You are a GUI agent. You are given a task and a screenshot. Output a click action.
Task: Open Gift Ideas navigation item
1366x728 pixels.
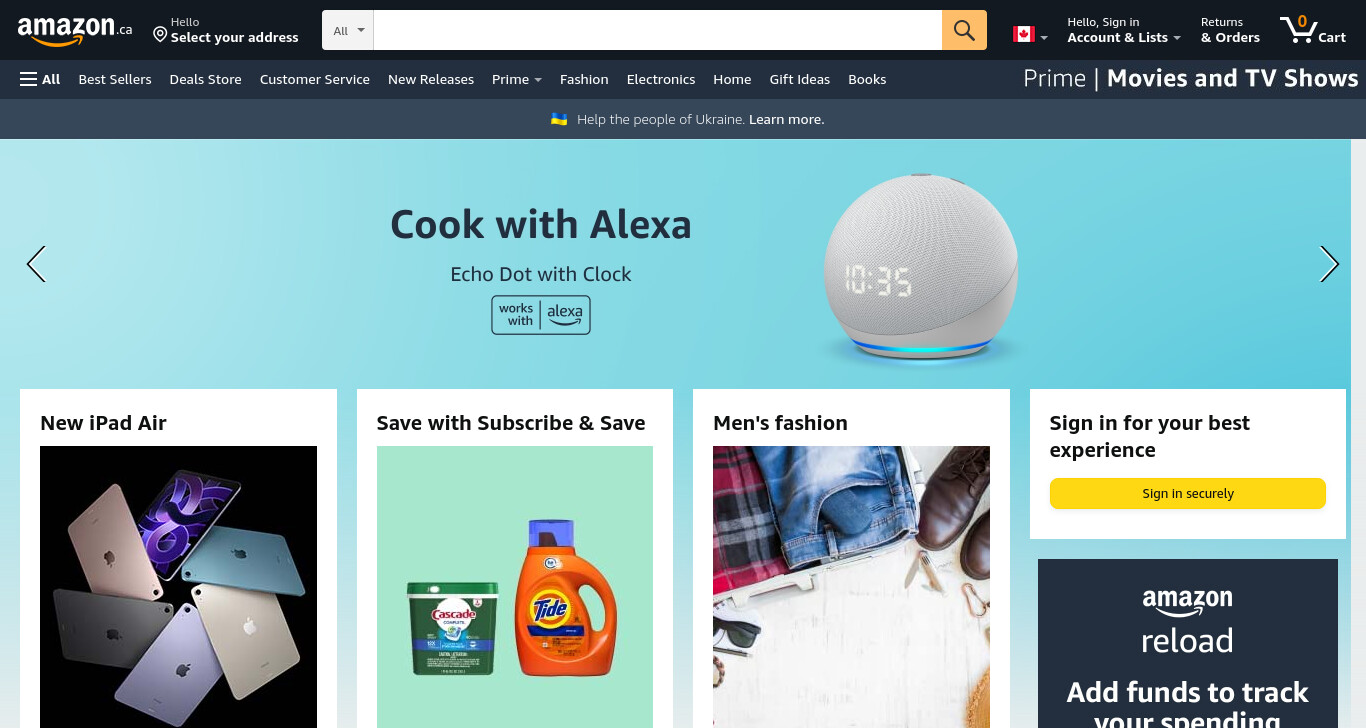[800, 79]
